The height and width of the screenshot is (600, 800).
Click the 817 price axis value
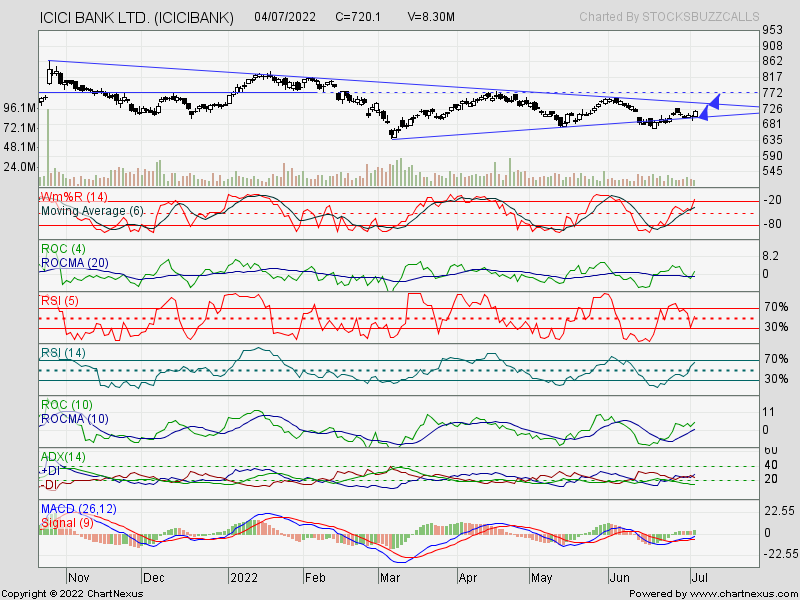(x=772, y=77)
